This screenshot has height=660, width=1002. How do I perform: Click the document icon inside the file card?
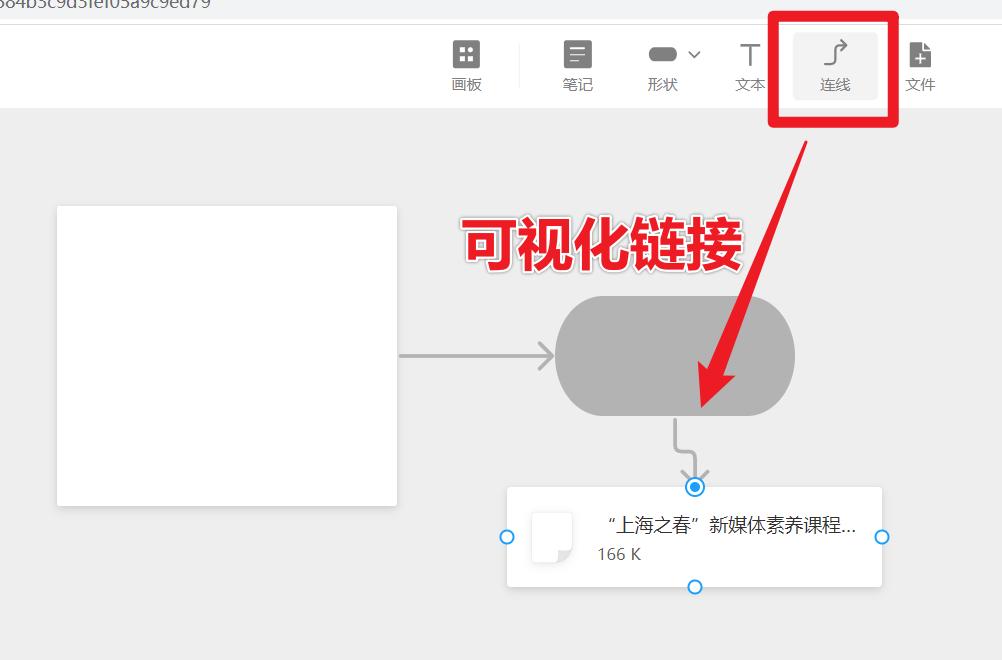[x=552, y=537]
